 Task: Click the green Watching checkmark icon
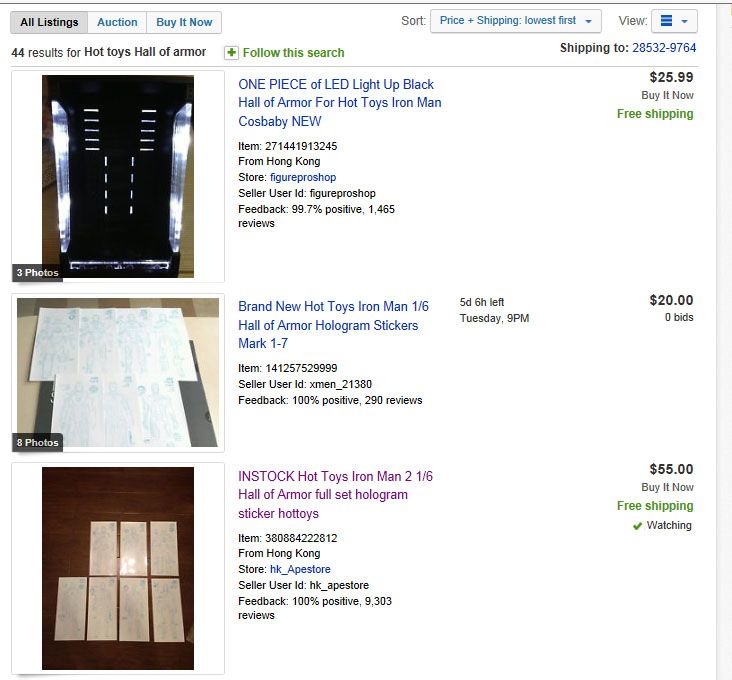tap(637, 526)
